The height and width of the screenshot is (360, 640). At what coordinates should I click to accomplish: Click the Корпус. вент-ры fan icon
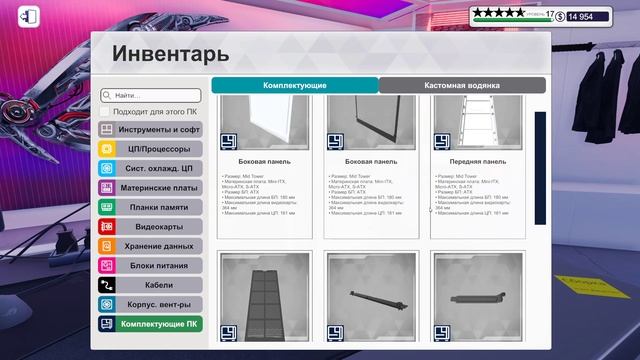pos(107,304)
